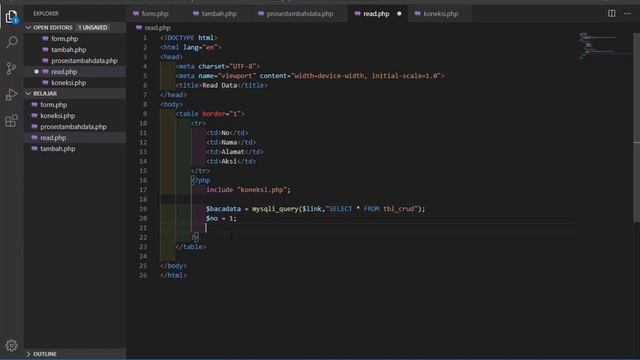This screenshot has width=640, height=360.
Task: Click the <title>Read Data</title> line
Action: click(222, 85)
